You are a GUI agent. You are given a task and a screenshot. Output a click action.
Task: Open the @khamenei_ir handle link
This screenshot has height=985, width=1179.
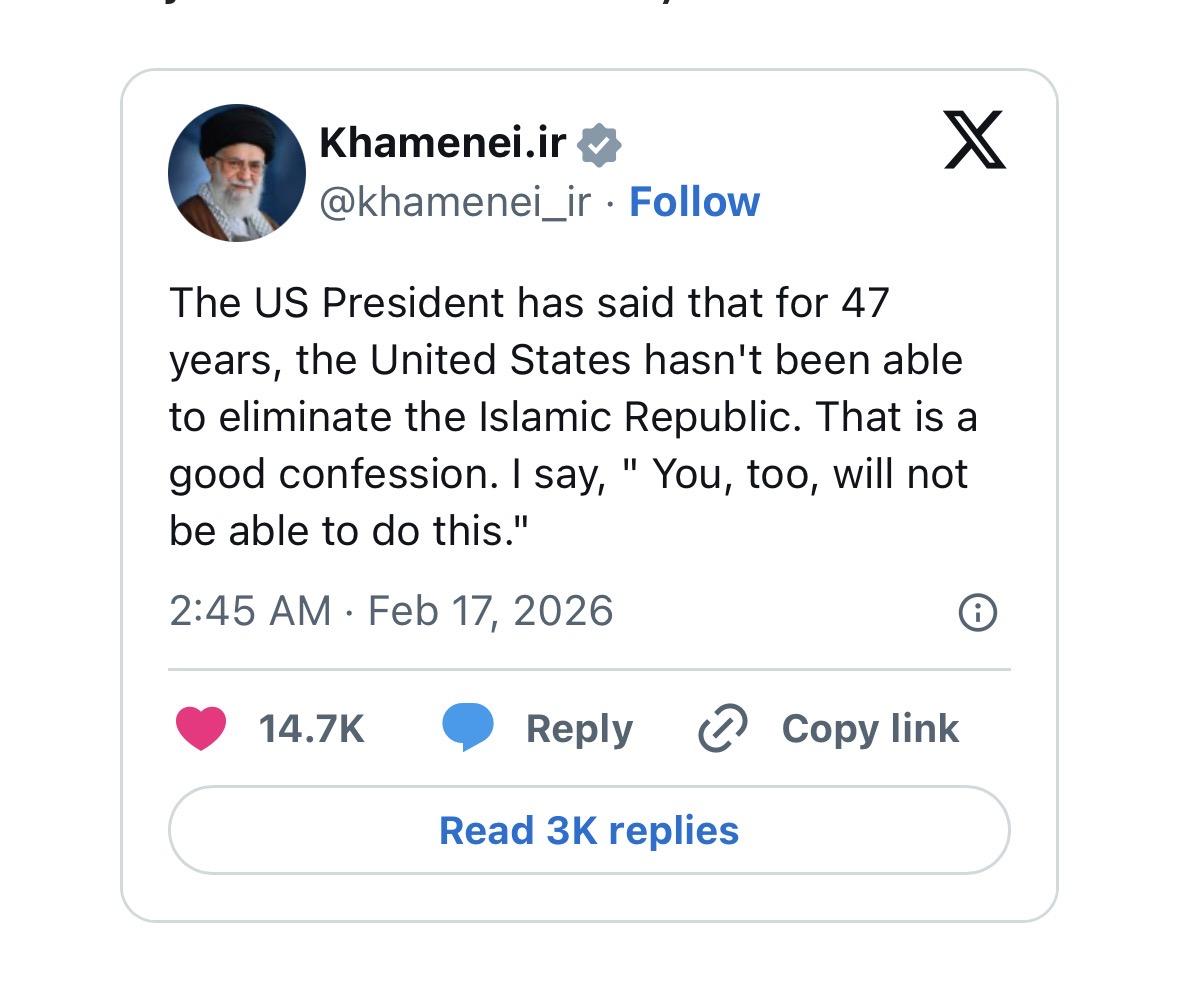point(455,202)
